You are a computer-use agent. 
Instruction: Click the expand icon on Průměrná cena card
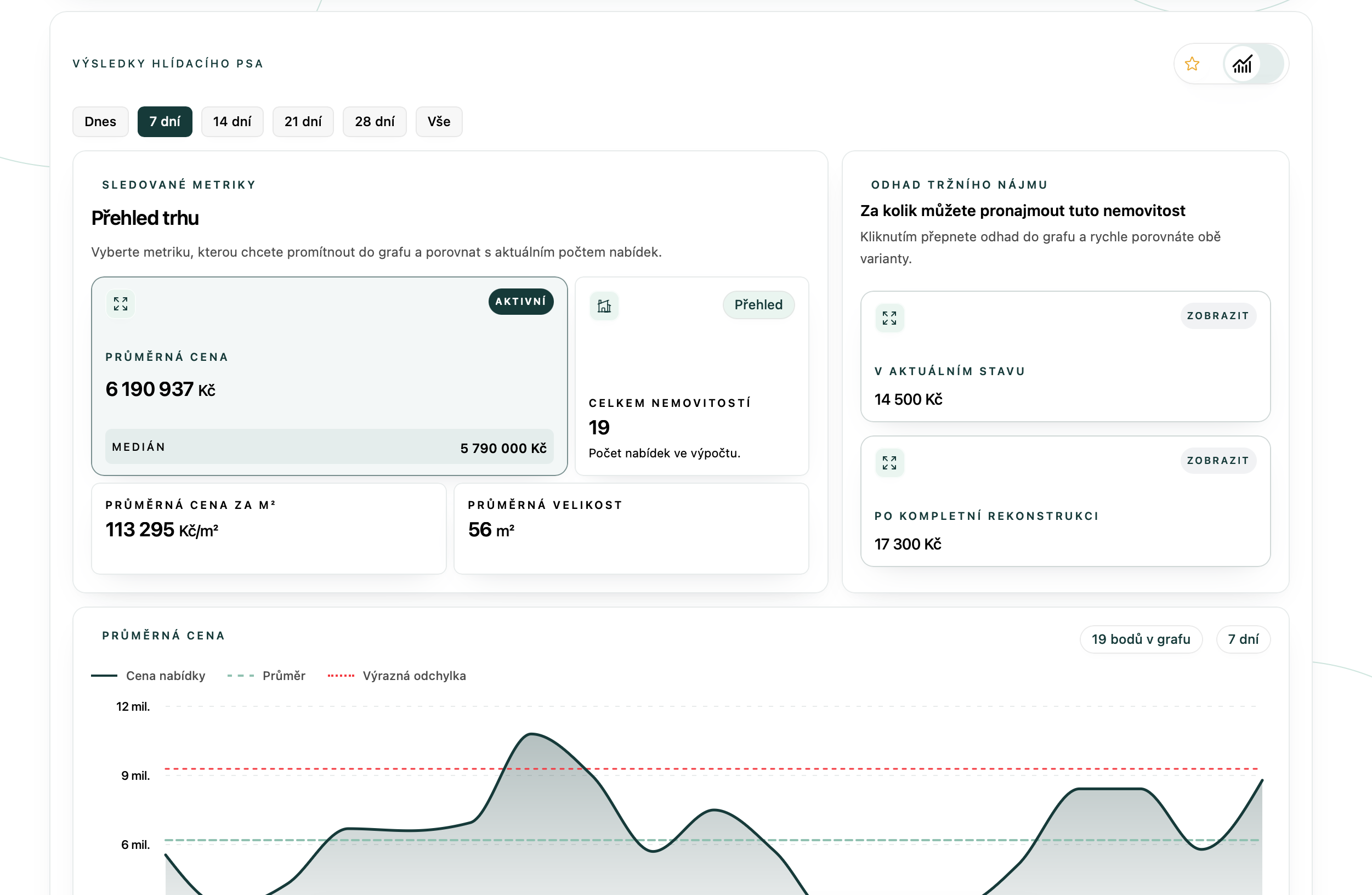click(x=121, y=304)
